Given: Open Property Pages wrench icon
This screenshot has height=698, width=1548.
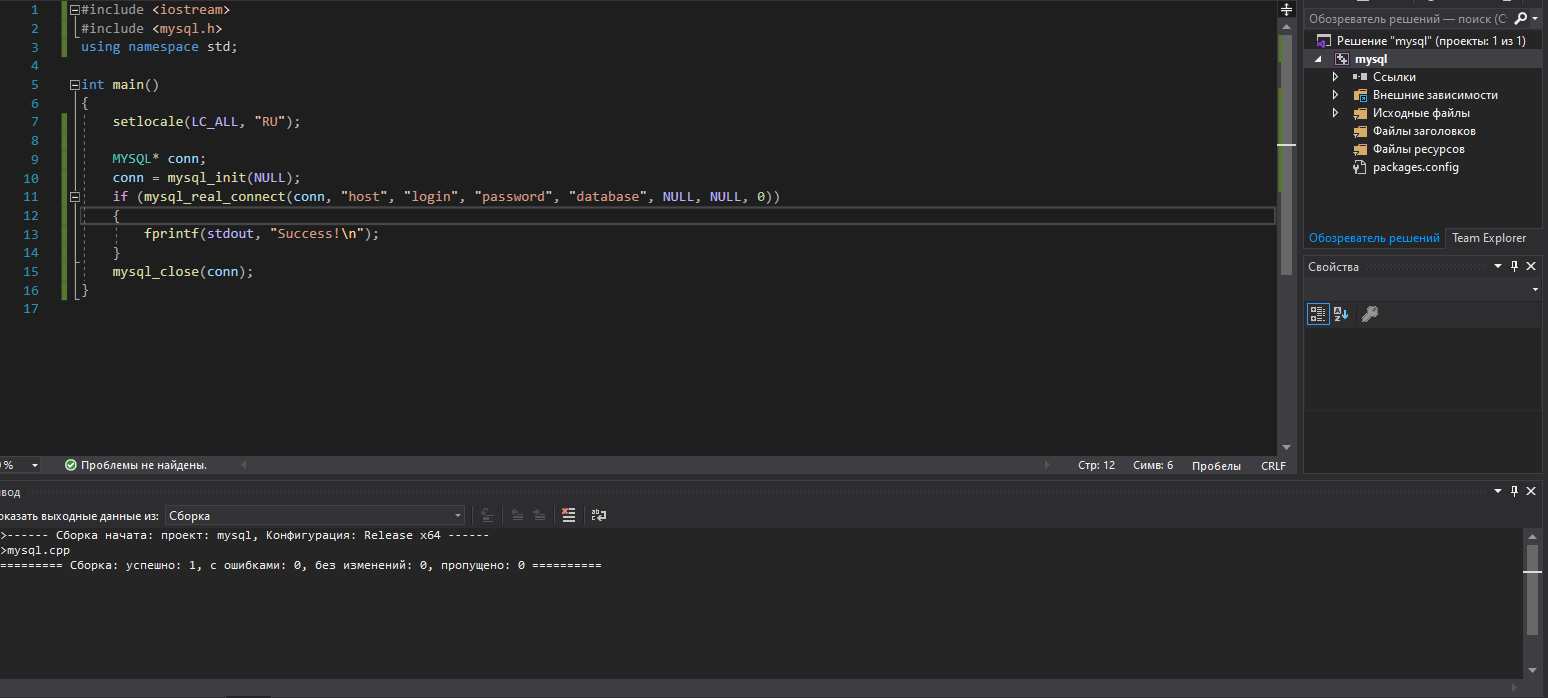Looking at the screenshot, I should tap(1370, 314).
